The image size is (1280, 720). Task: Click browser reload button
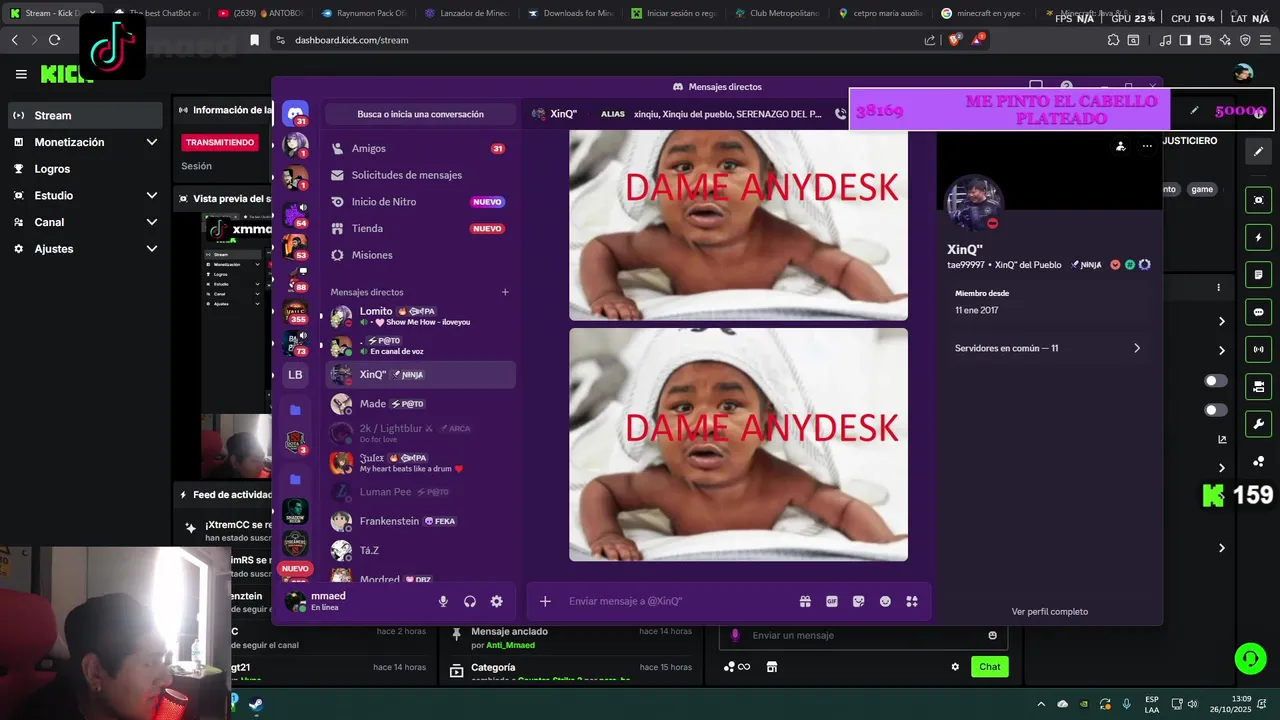click(54, 40)
